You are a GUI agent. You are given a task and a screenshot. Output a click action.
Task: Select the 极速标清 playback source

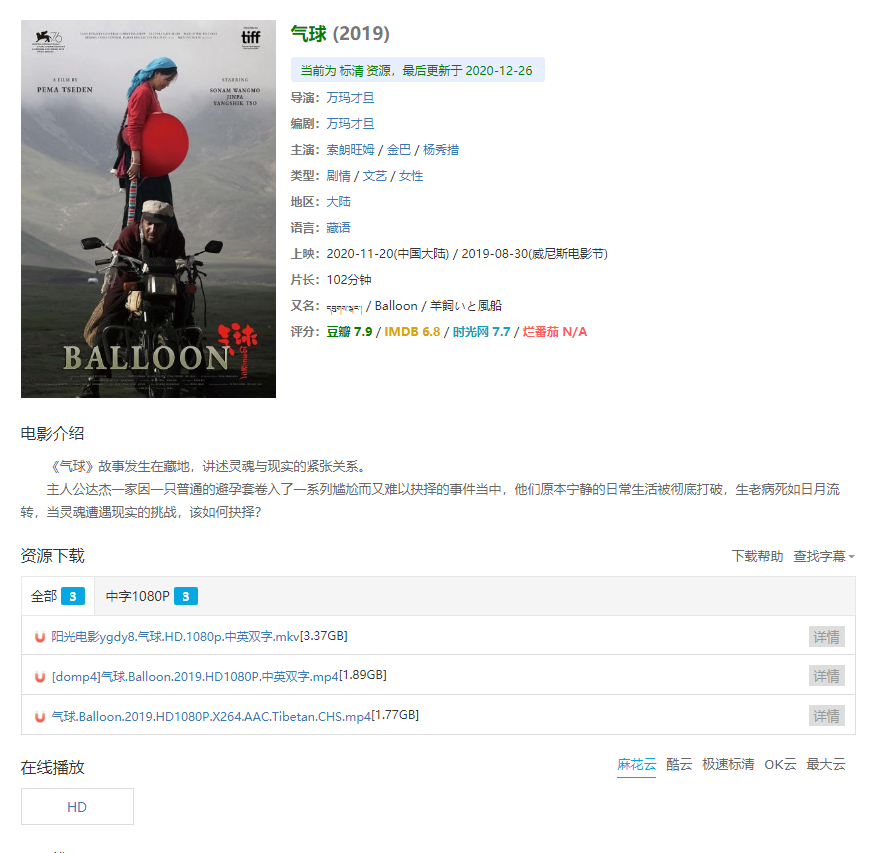click(728, 764)
